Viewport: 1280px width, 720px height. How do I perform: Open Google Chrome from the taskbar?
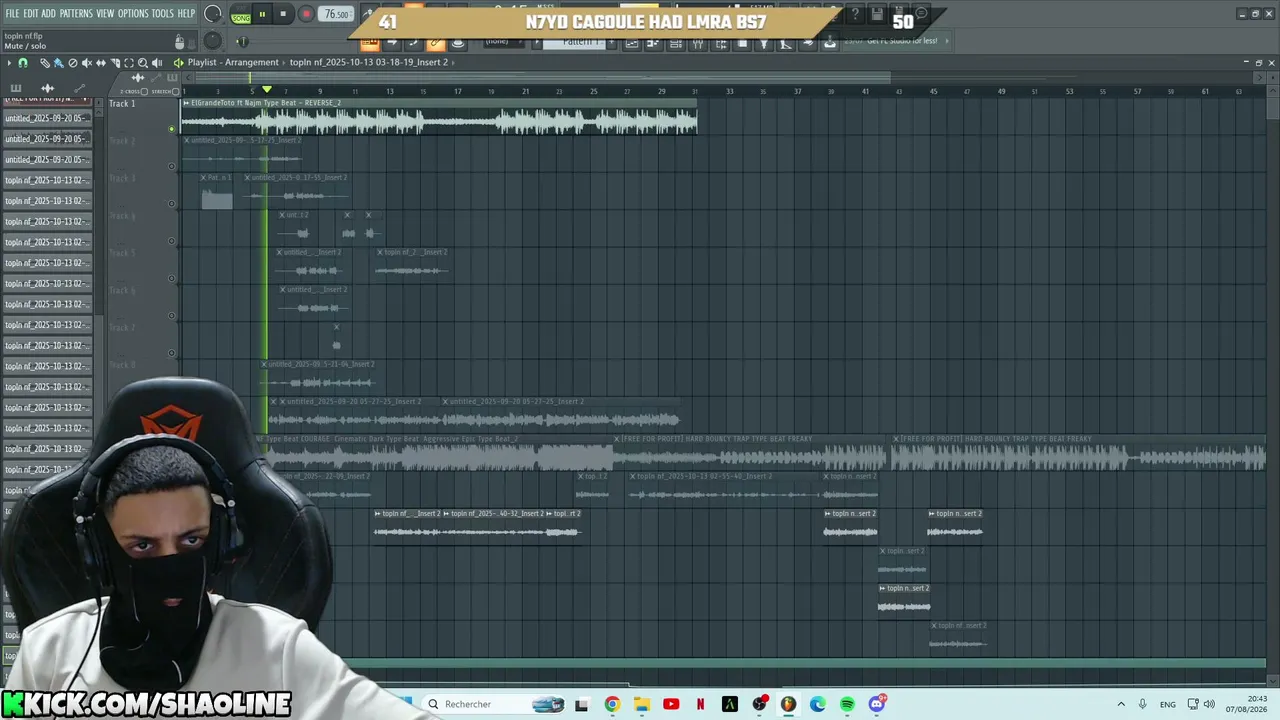612,704
